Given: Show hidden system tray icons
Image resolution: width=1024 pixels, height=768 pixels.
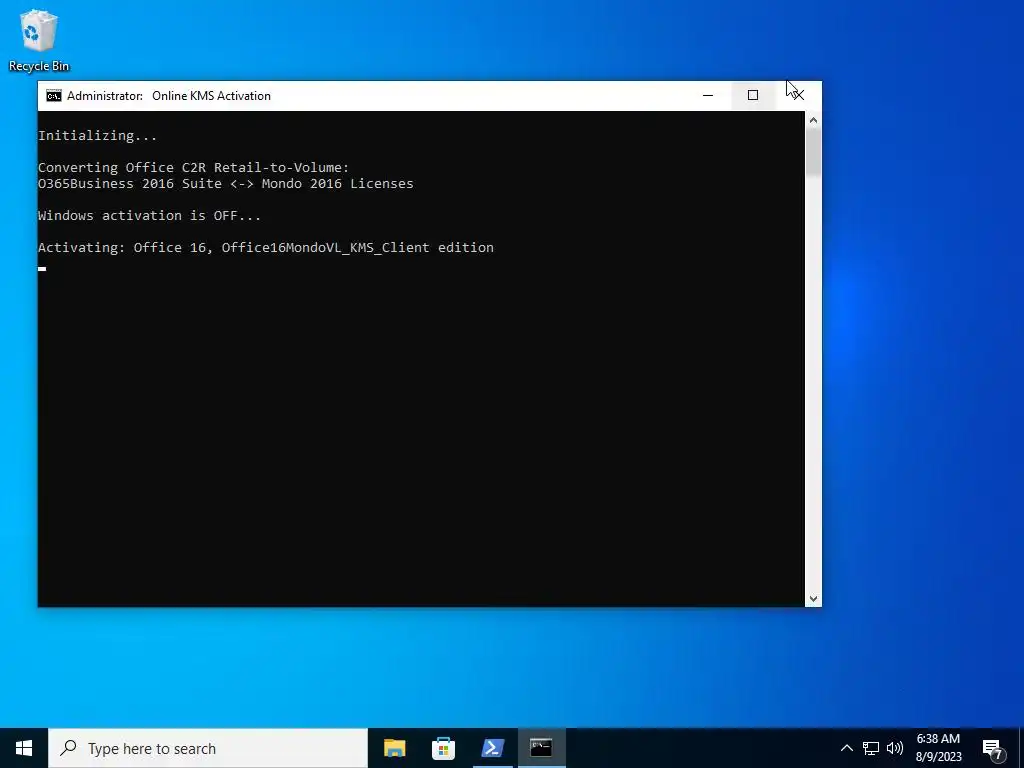Looking at the screenshot, I should 846,748.
